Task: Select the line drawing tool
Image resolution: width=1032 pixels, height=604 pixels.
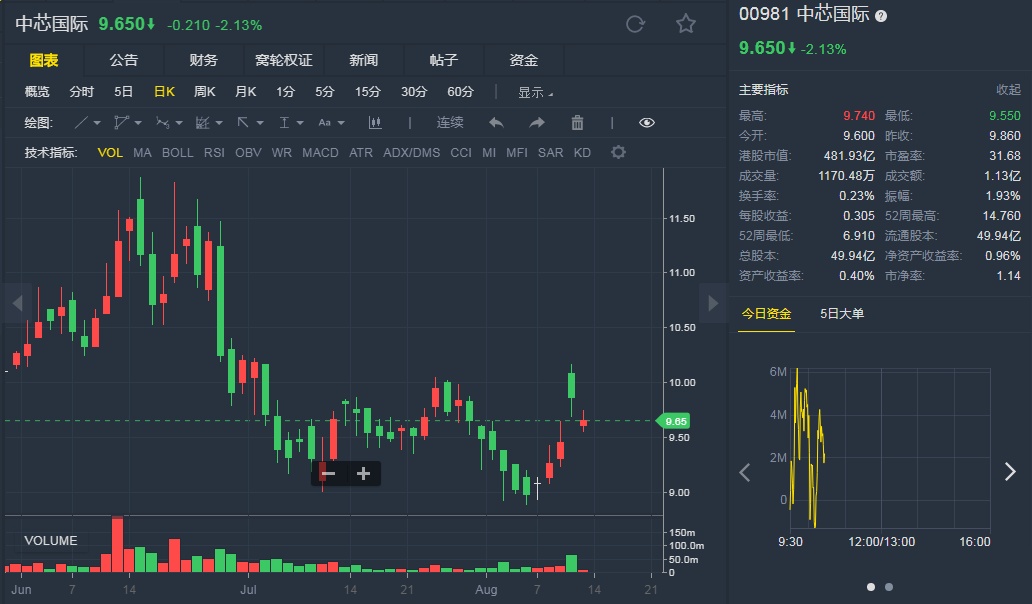Action: (x=81, y=122)
